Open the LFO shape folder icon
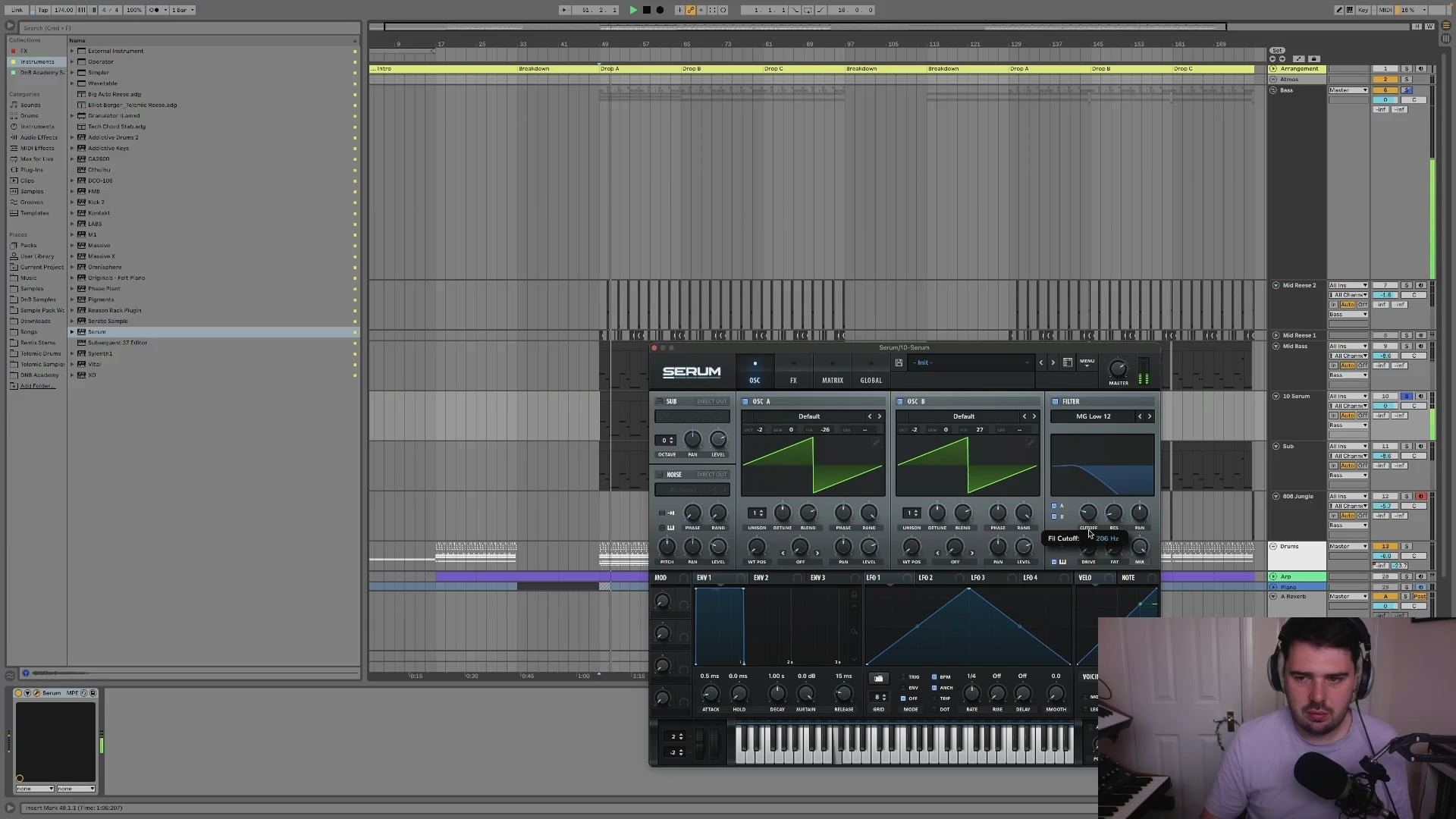Viewport: 1456px width, 819px height. click(878, 679)
